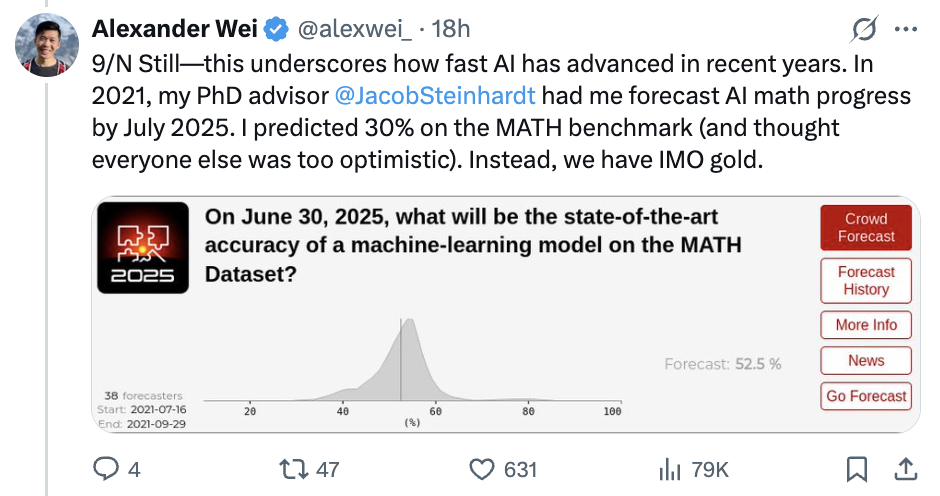Select the Crowd Forecast button

coord(866,228)
